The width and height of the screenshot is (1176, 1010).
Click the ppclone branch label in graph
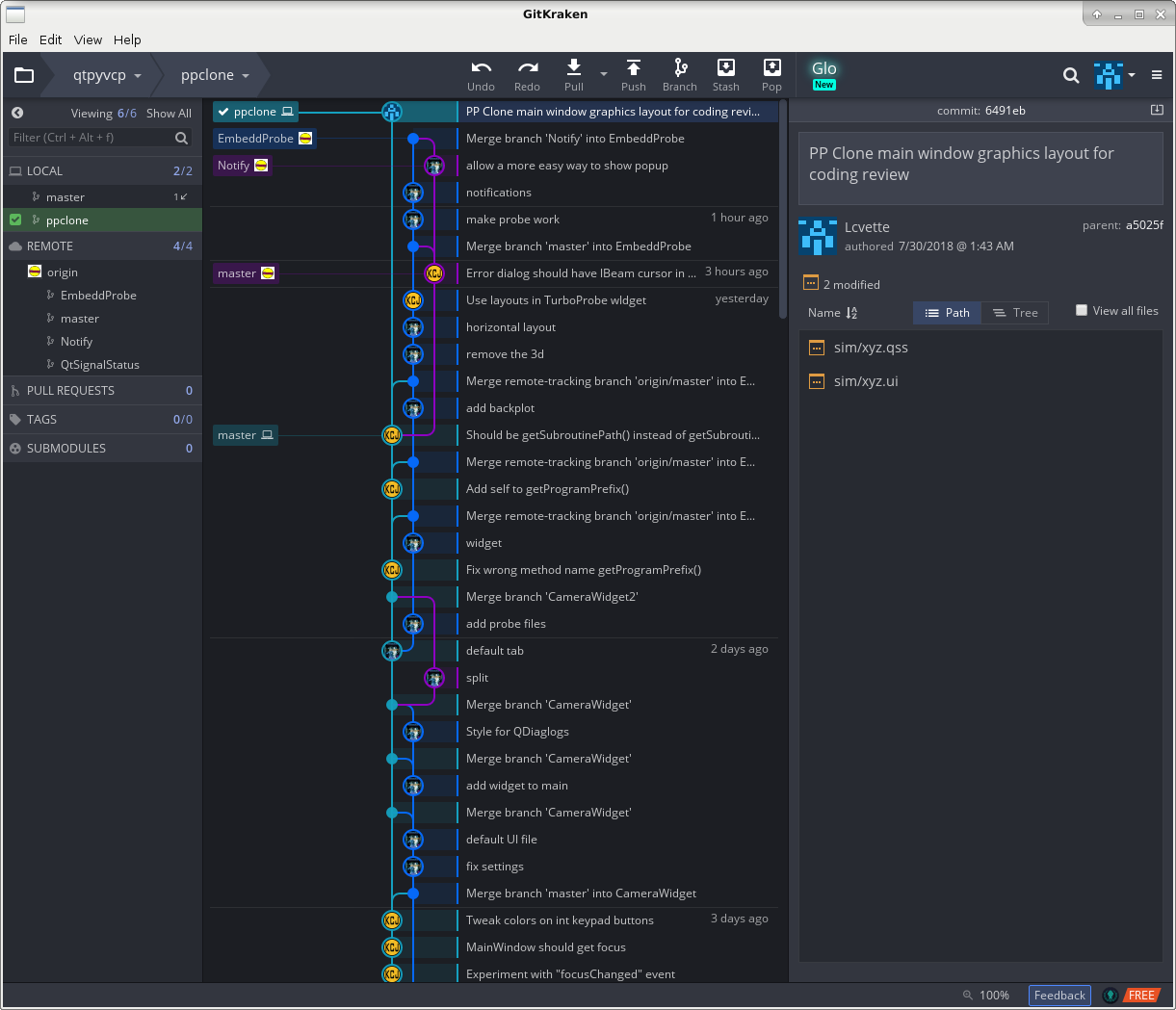(x=255, y=112)
